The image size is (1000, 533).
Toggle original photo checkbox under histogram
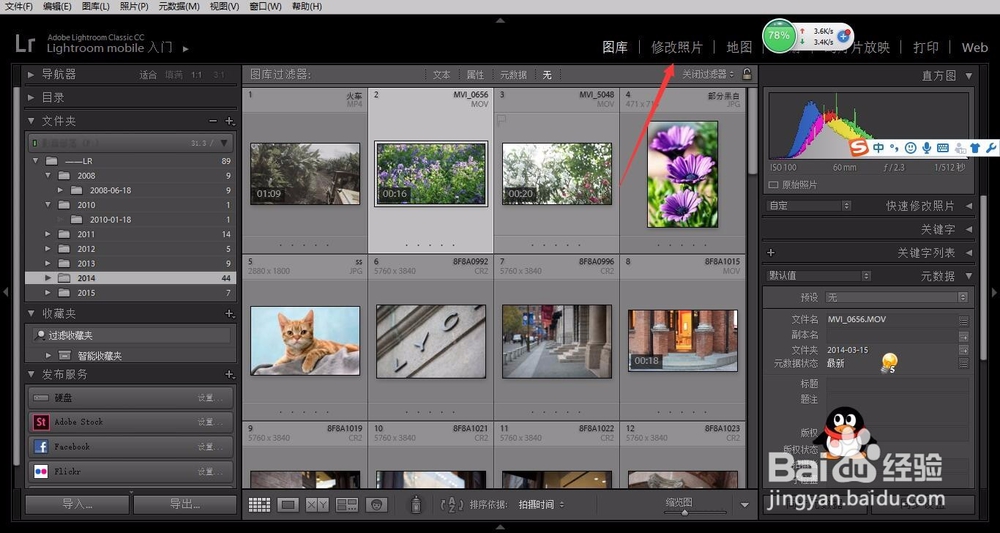tap(774, 185)
